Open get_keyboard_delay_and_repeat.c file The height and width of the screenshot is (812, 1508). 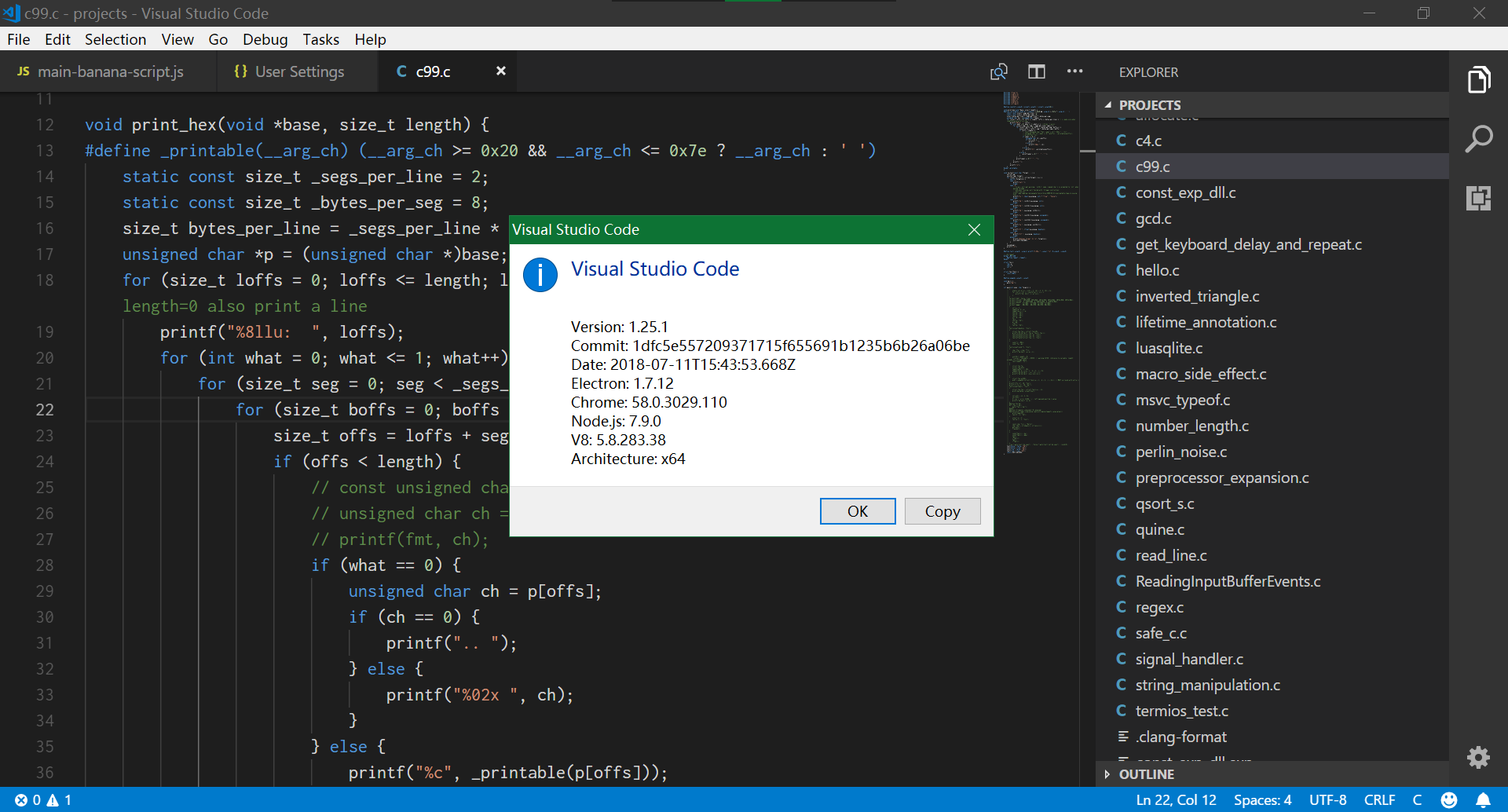point(1272,244)
